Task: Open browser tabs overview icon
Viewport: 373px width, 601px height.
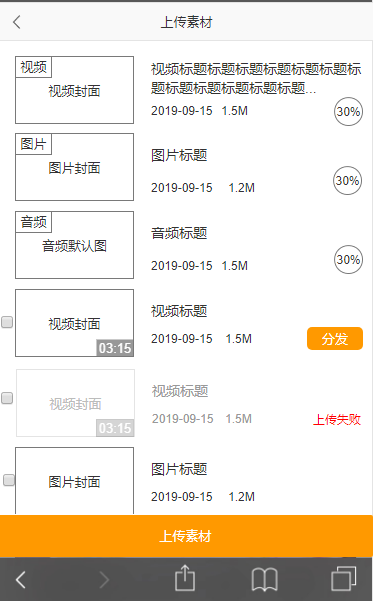Action: point(344,578)
